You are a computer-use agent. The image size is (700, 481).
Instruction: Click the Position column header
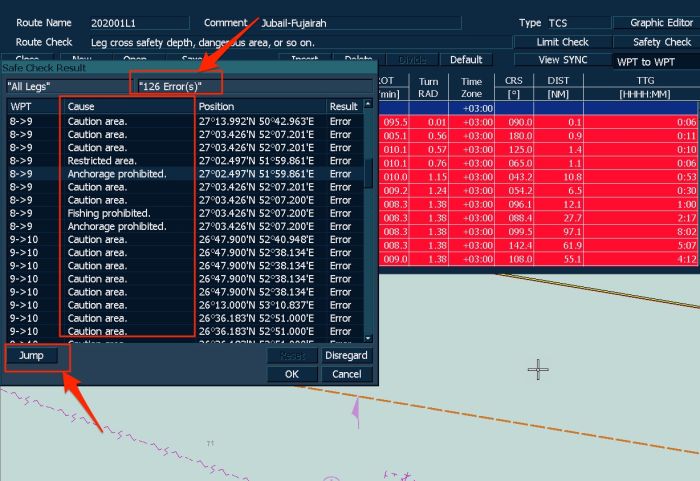click(x=260, y=106)
